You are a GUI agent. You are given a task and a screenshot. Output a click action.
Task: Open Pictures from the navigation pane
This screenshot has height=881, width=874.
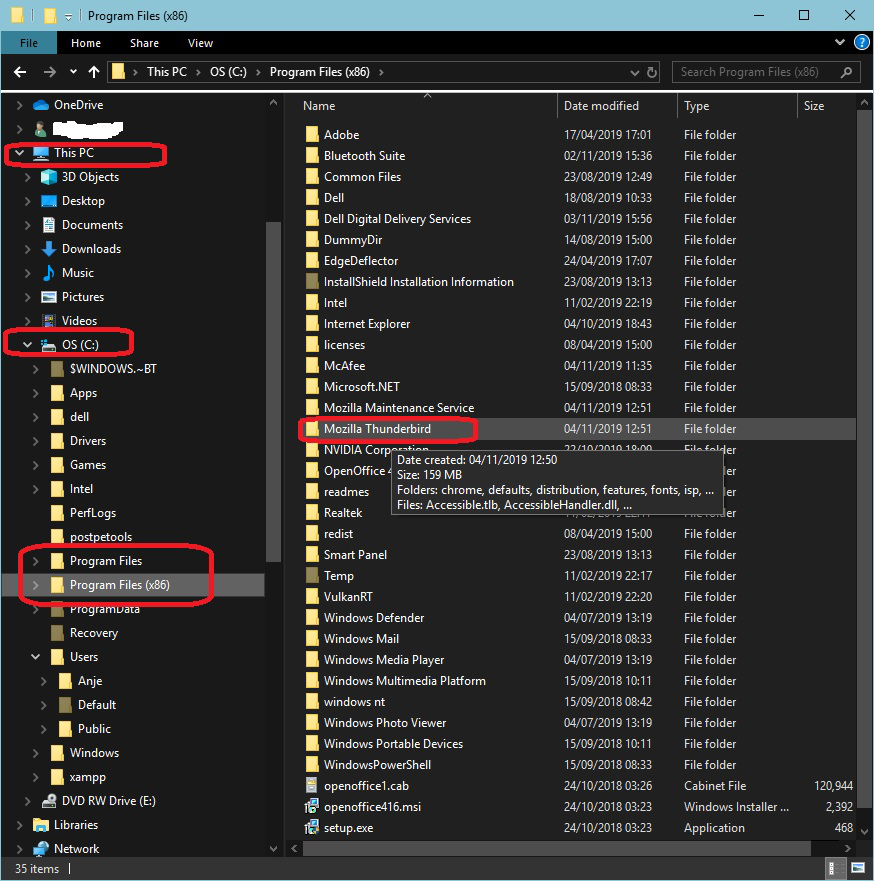pyautogui.click(x=83, y=297)
